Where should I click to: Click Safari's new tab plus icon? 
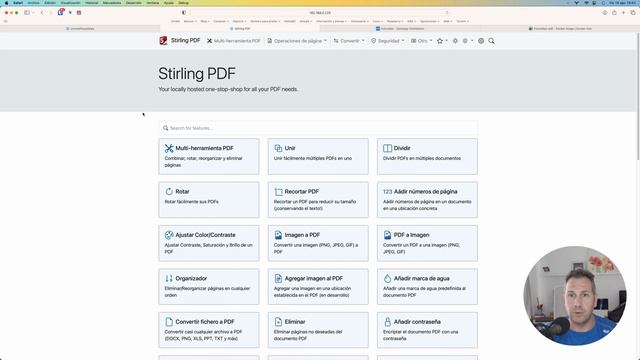tap(623, 13)
